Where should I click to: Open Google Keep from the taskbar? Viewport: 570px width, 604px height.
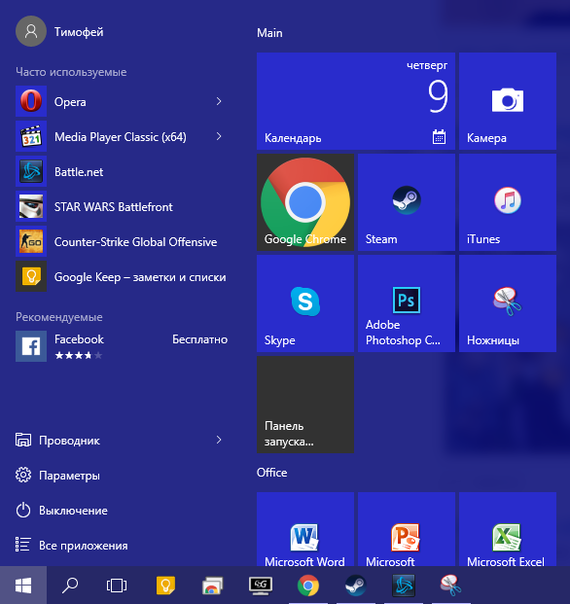(165, 586)
